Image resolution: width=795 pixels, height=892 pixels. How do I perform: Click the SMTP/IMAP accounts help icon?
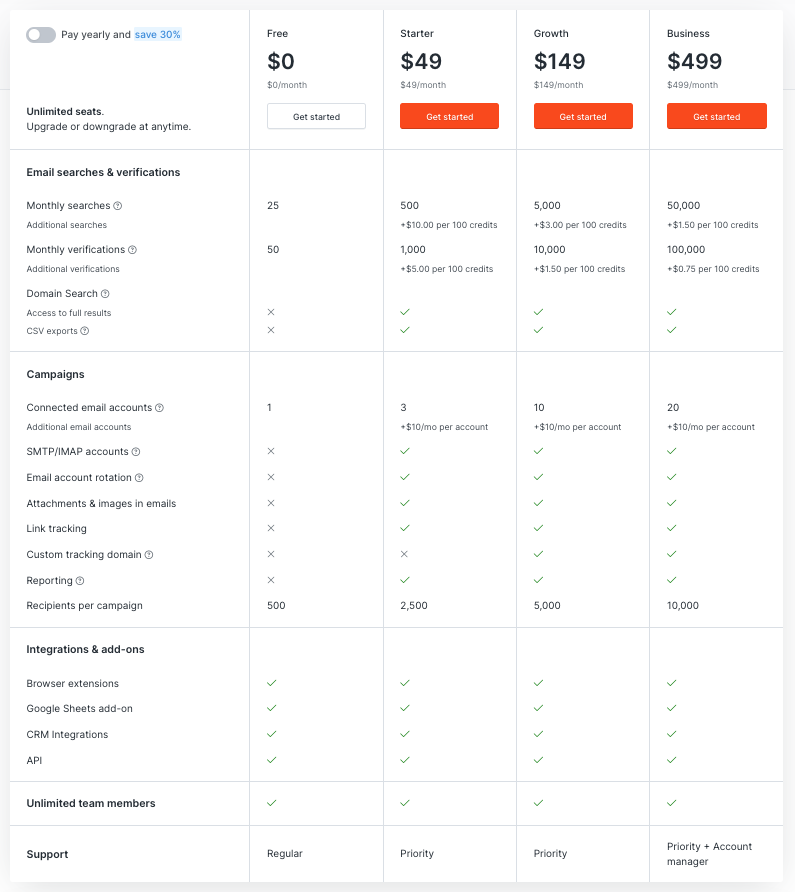[x=136, y=452]
